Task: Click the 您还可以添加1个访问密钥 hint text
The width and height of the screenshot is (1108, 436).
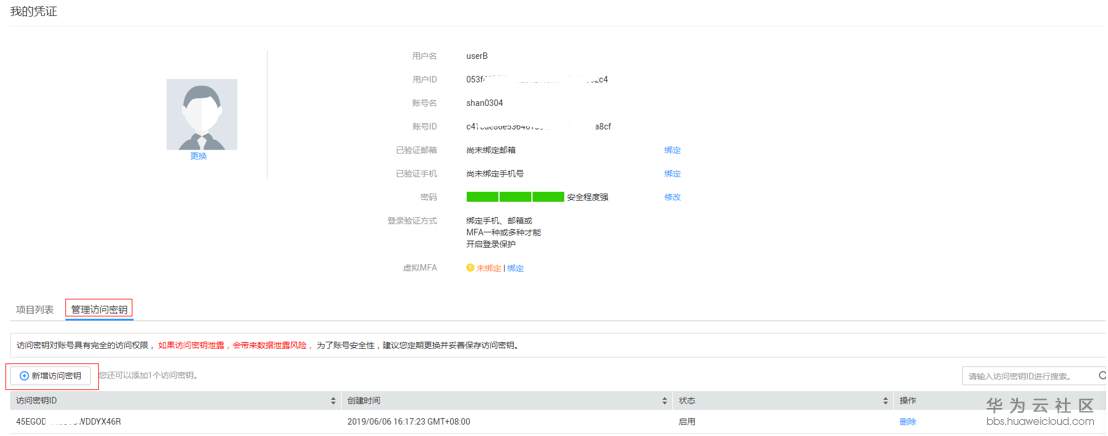Action: pos(148,376)
